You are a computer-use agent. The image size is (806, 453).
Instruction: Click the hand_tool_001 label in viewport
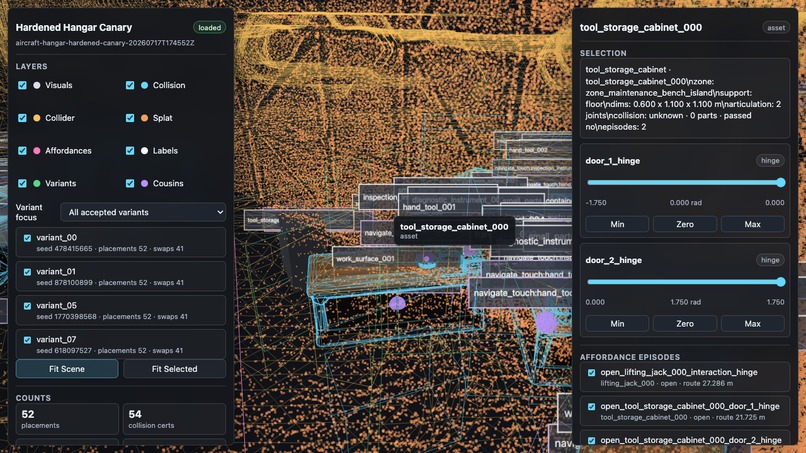(429, 207)
